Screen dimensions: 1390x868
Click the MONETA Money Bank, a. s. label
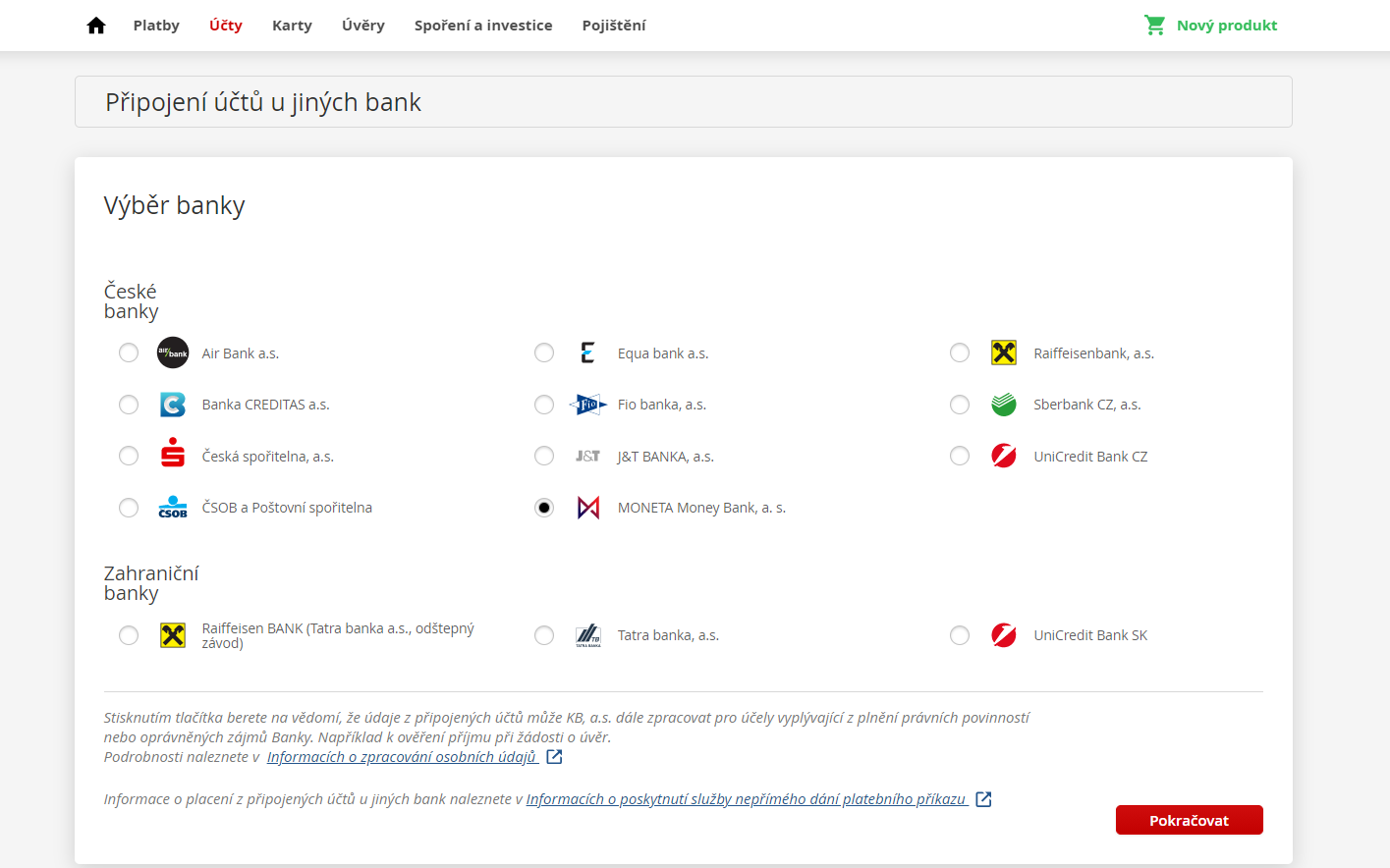click(701, 508)
